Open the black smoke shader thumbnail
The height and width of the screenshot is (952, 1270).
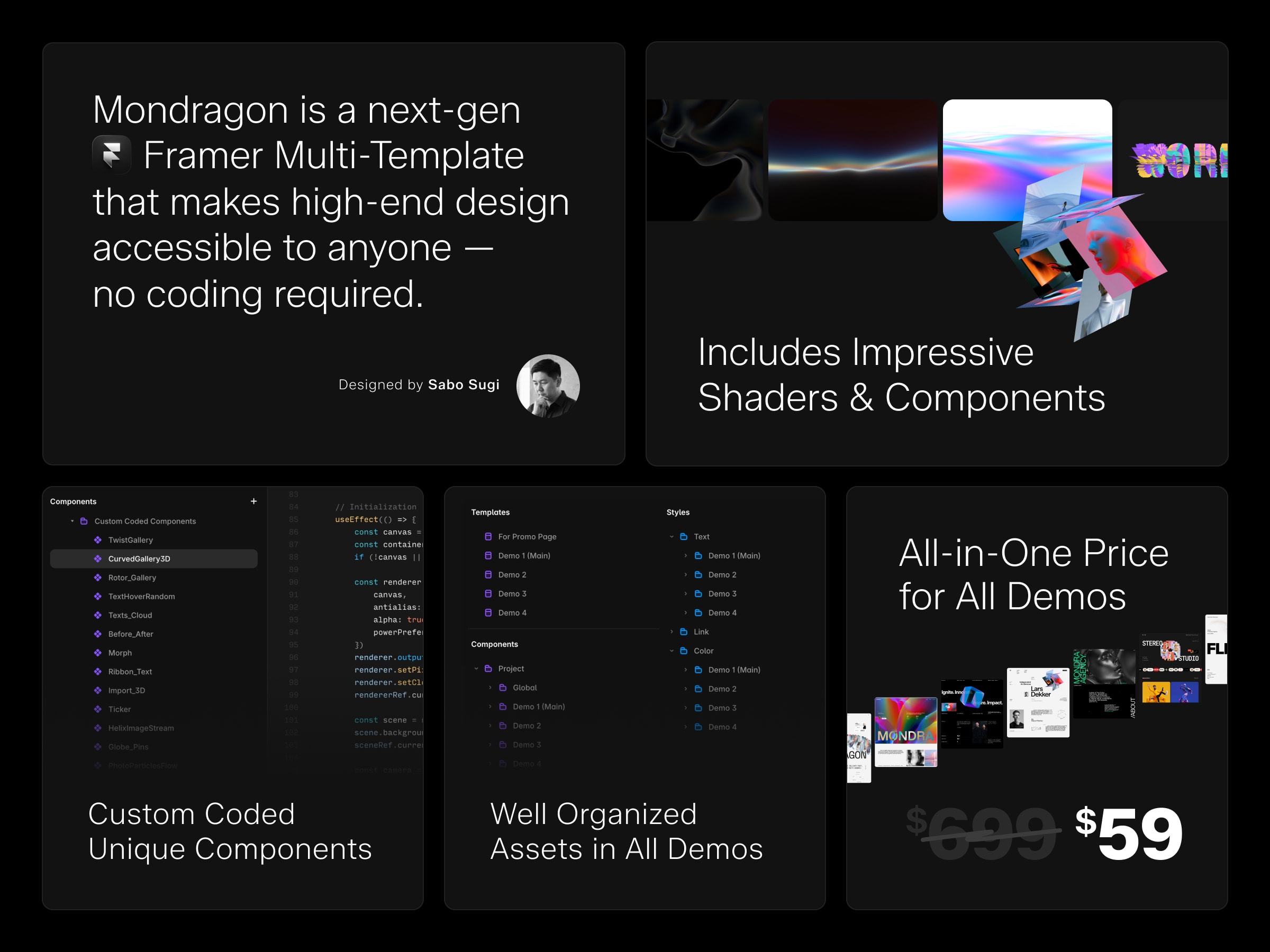(704, 160)
